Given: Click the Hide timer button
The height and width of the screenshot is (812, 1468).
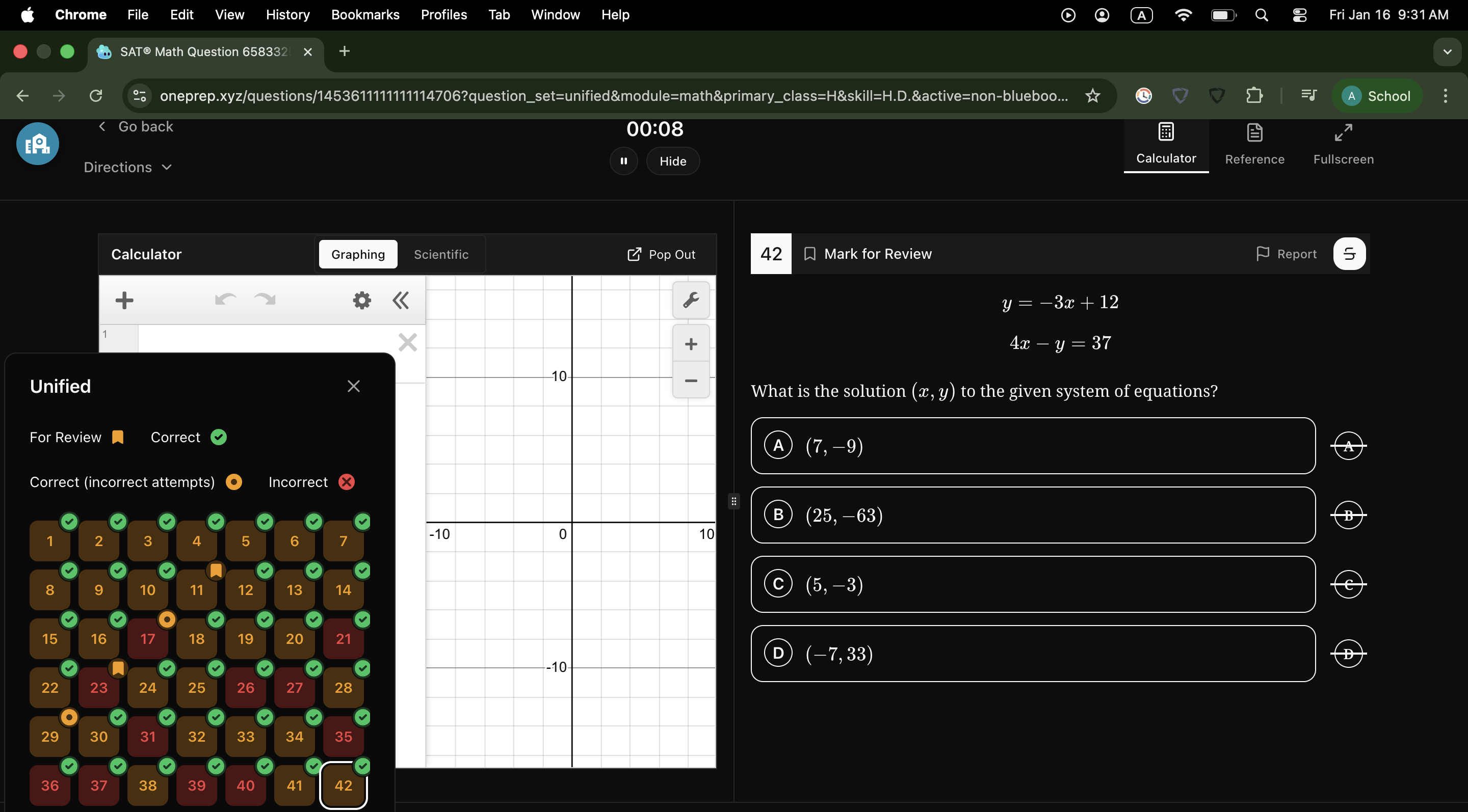Looking at the screenshot, I should pos(672,161).
